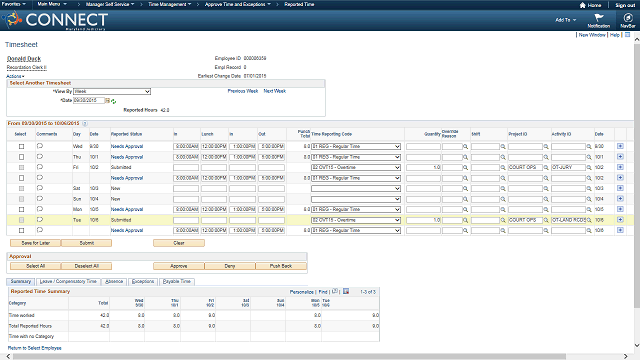Viewport: 640px width, 360px height.
Task: Add a row with plus icon for Wed 9/30
Action: coord(620,146)
